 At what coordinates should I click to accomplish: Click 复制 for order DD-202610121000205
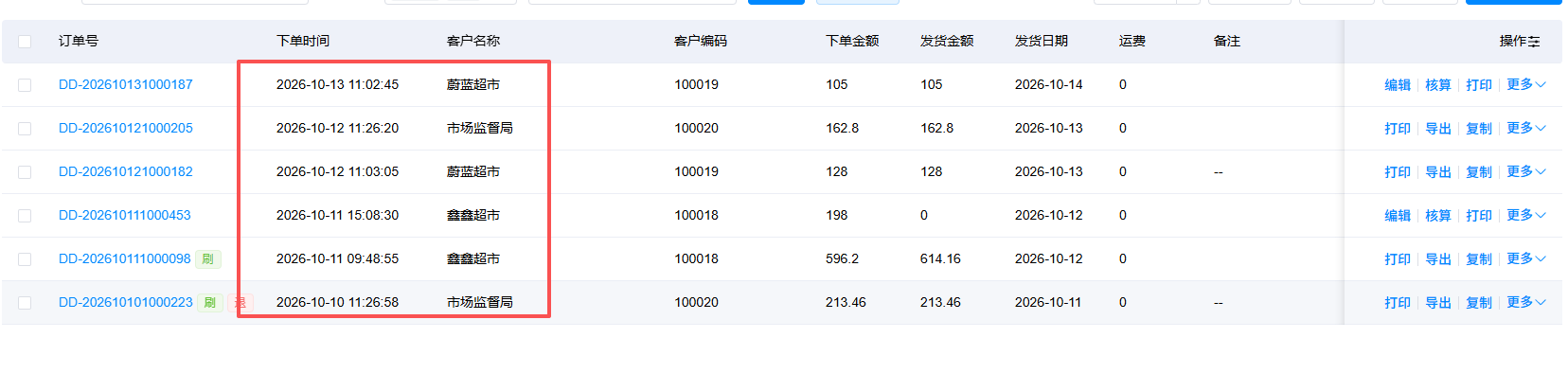[x=1479, y=129]
